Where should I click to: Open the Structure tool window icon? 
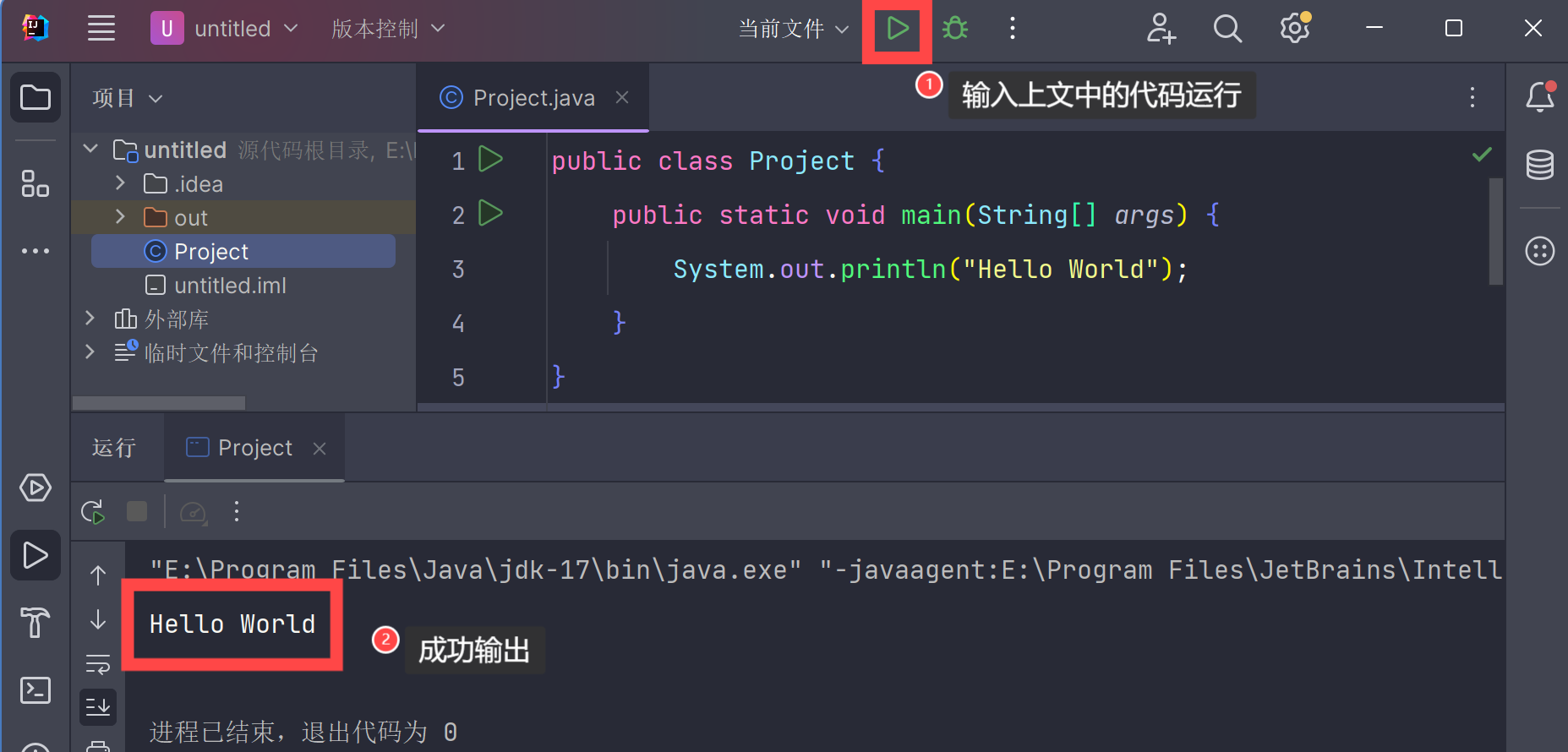35,183
